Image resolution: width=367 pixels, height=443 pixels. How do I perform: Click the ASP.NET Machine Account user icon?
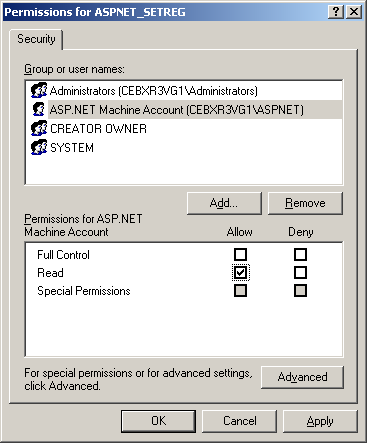click(39, 109)
